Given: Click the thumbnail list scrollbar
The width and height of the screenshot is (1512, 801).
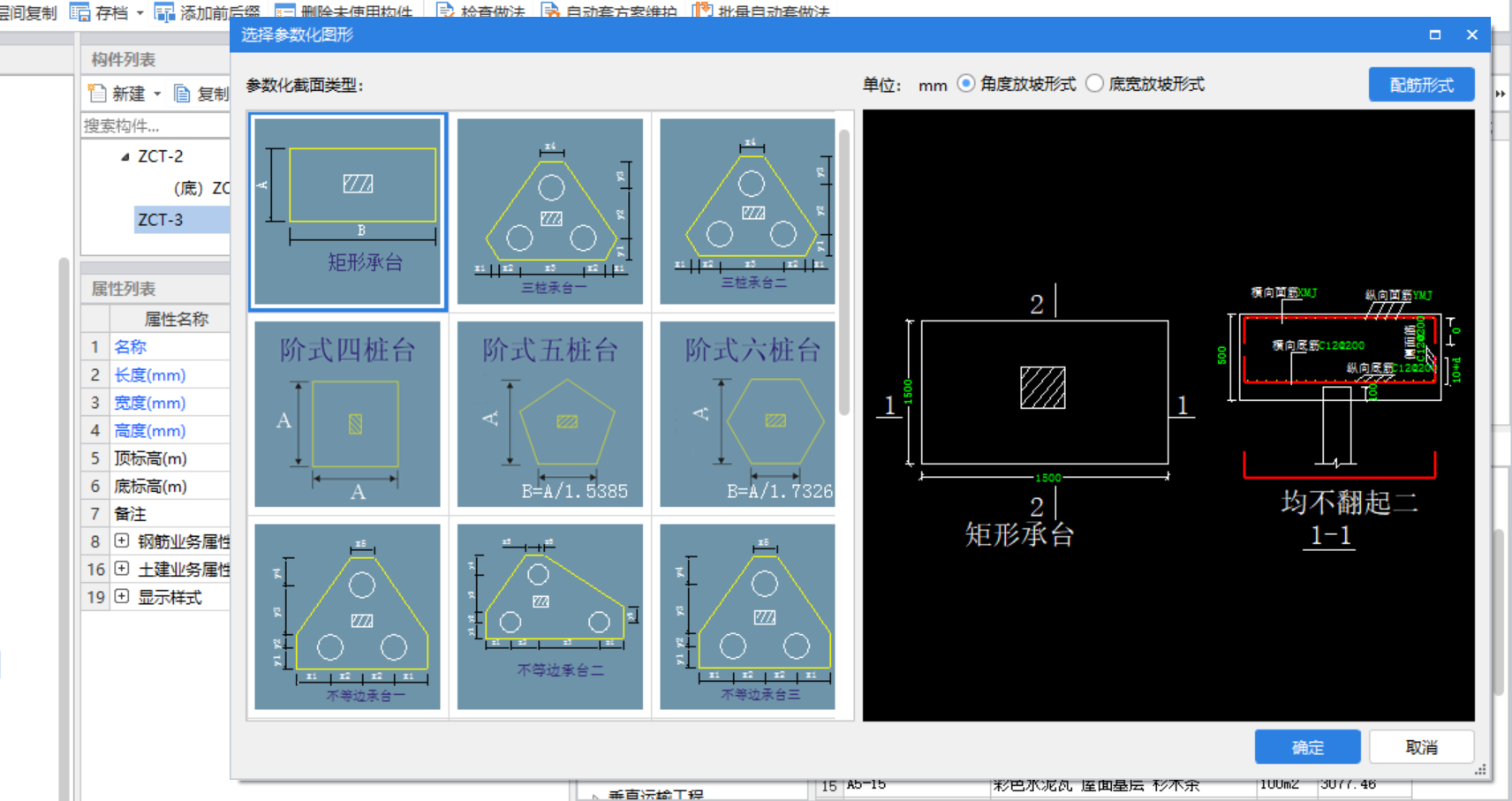Looking at the screenshot, I should tap(844, 272).
